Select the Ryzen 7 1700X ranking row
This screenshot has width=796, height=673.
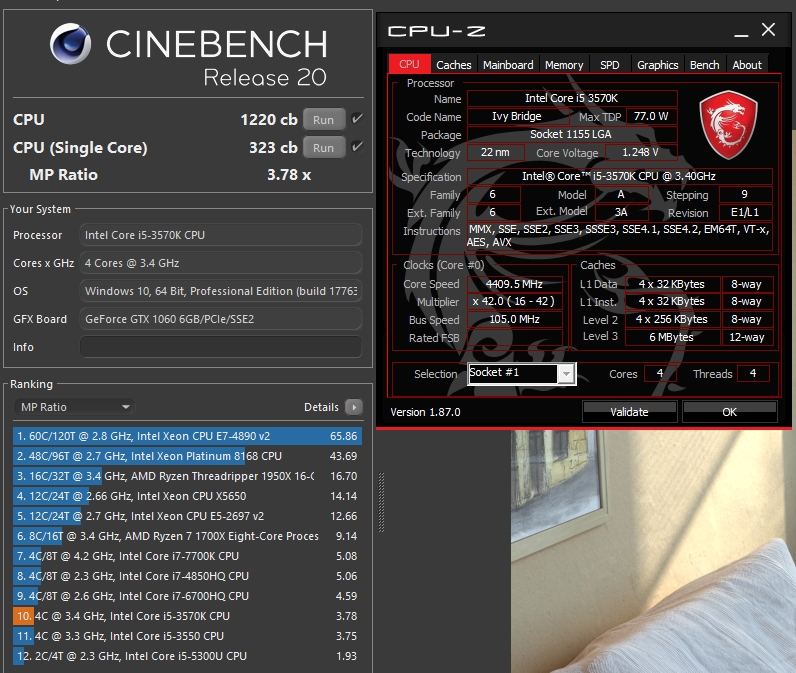coord(187,536)
